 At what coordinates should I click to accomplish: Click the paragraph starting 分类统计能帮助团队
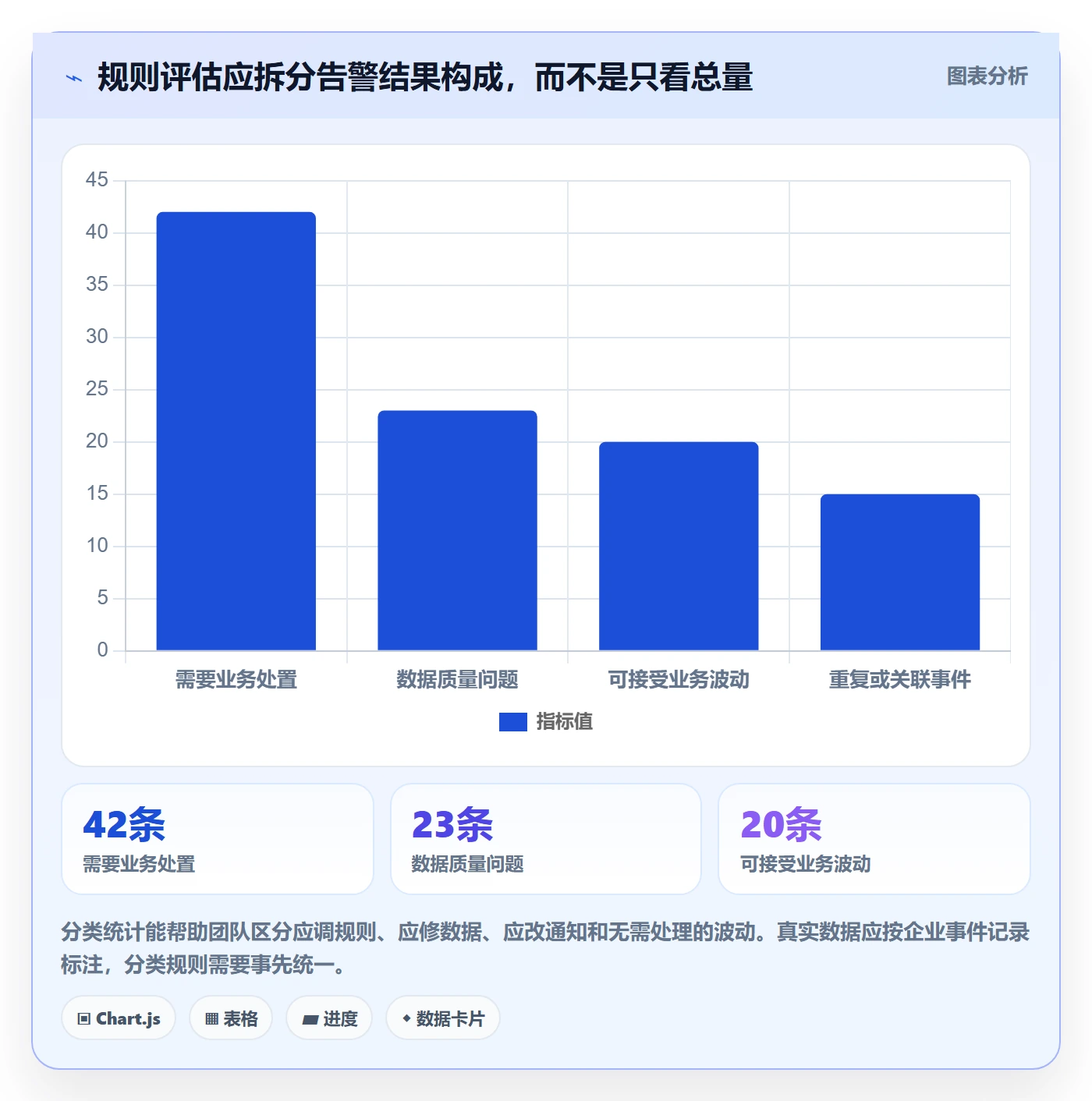[545, 948]
